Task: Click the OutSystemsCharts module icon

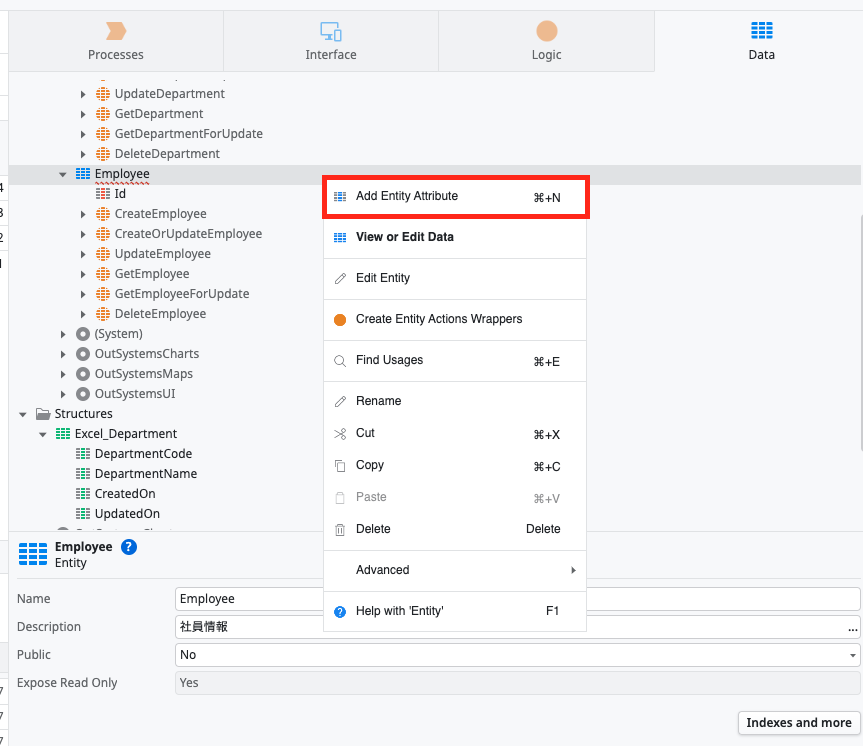Action: pyautogui.click(x=83, y=354)
